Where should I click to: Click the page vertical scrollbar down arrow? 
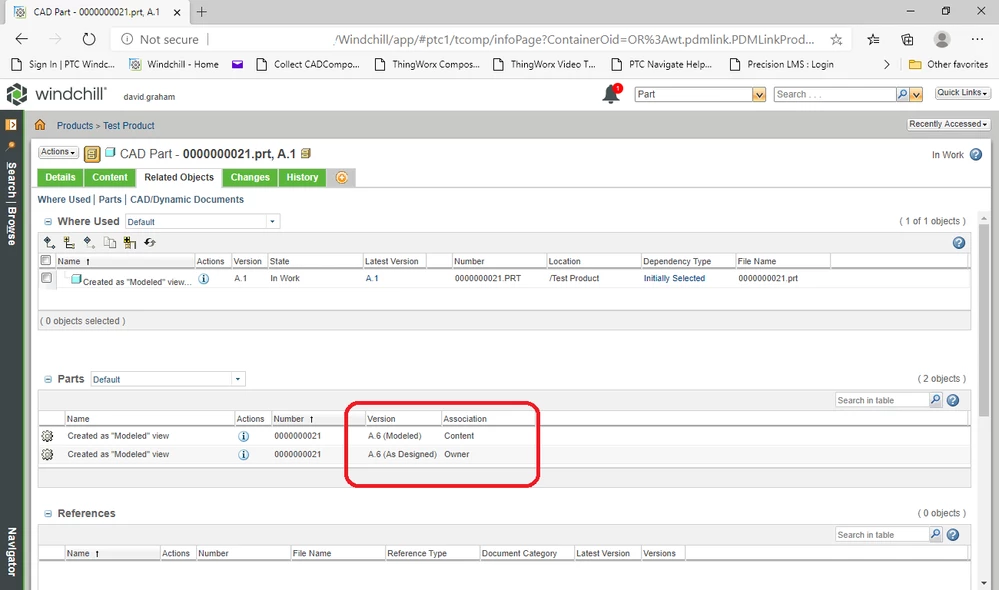[984, 582]
